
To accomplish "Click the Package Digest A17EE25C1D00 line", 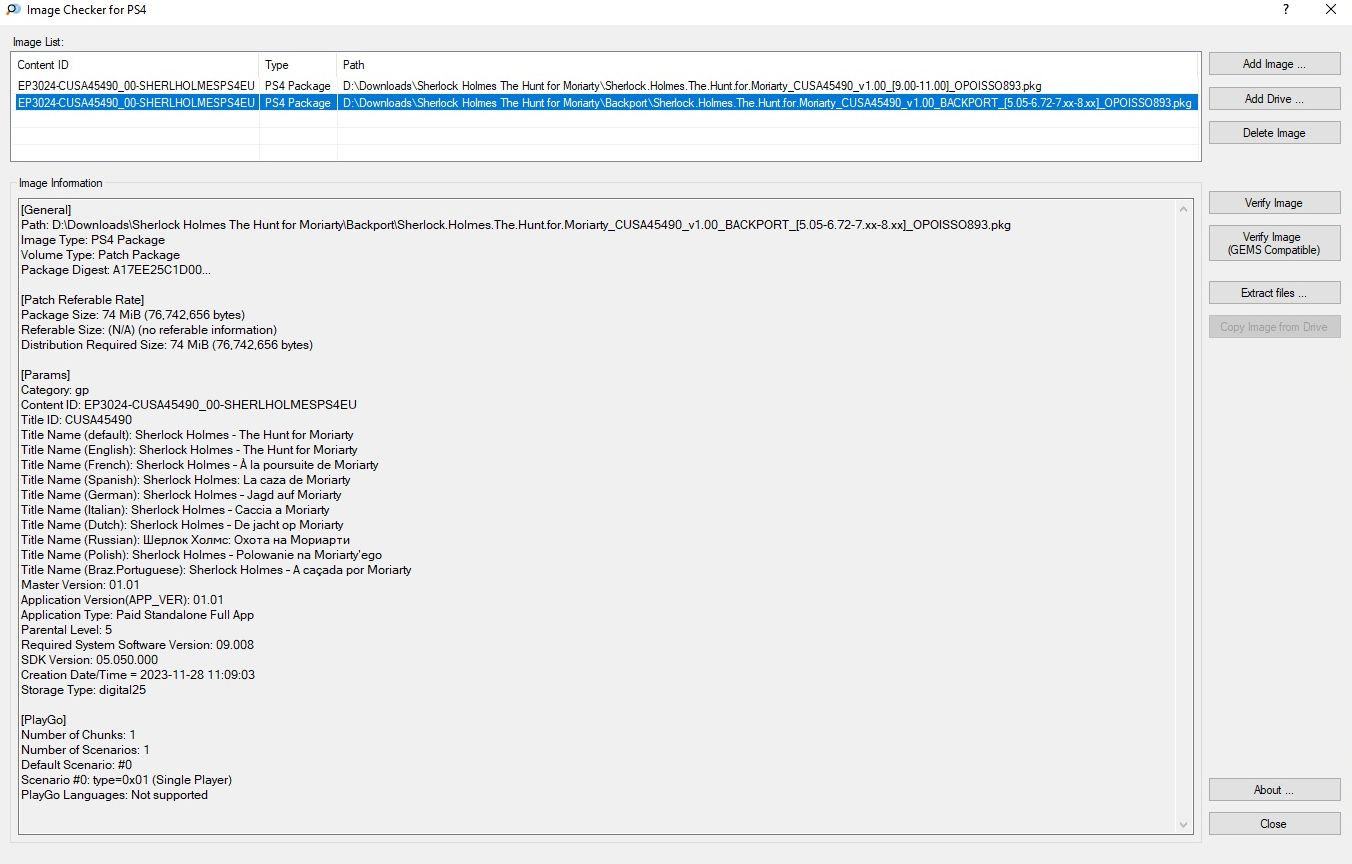I will 116,270.
